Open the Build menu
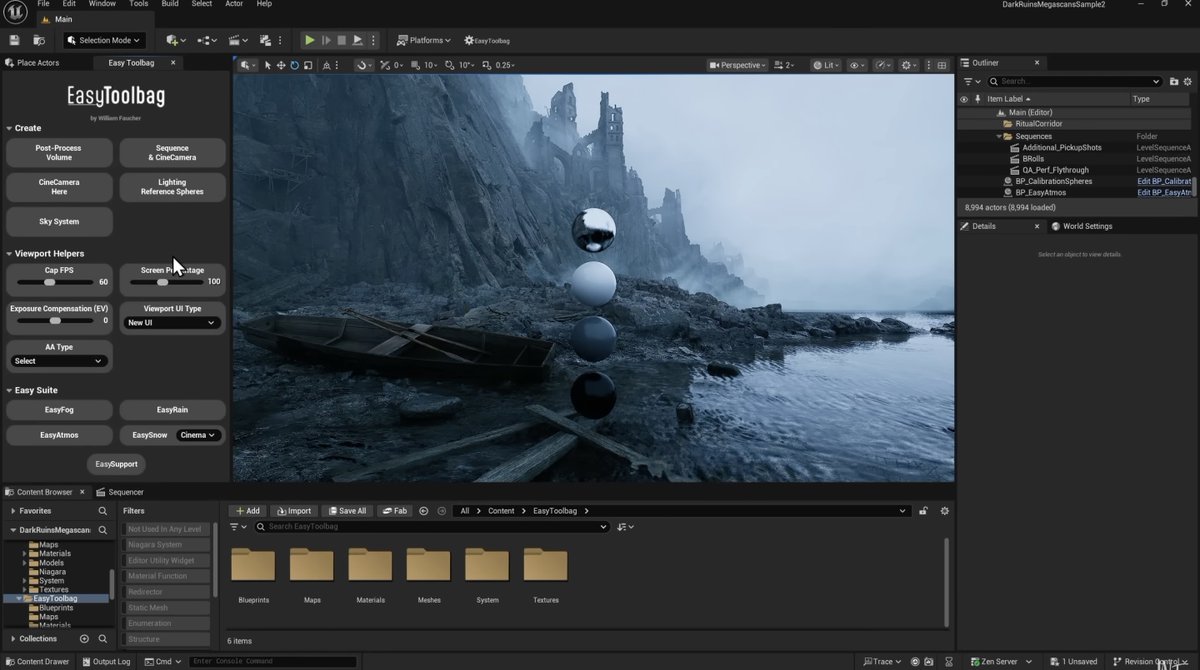Screen dimensions: 1200x670 170,4
